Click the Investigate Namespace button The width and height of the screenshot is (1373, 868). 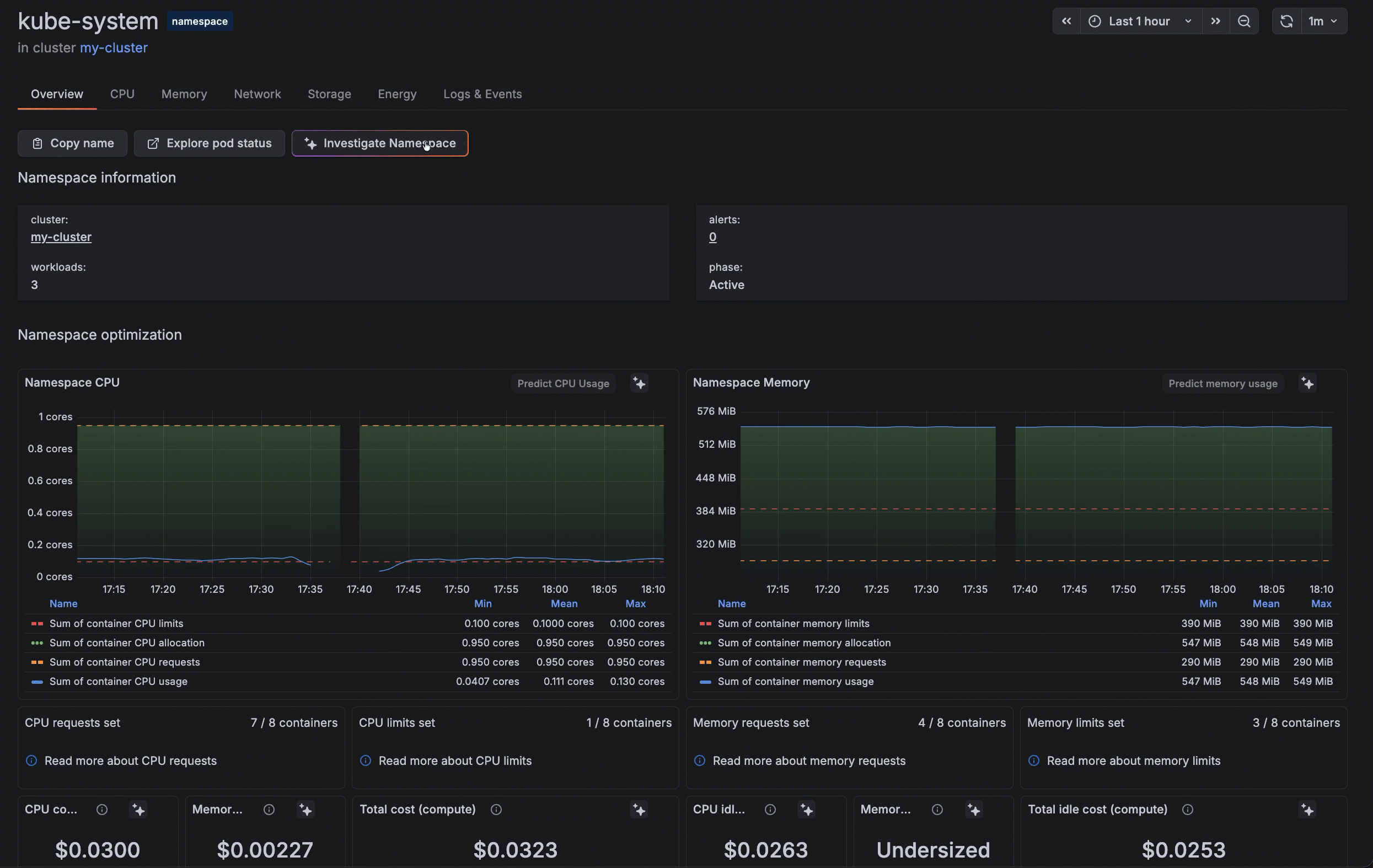(380, 143)
